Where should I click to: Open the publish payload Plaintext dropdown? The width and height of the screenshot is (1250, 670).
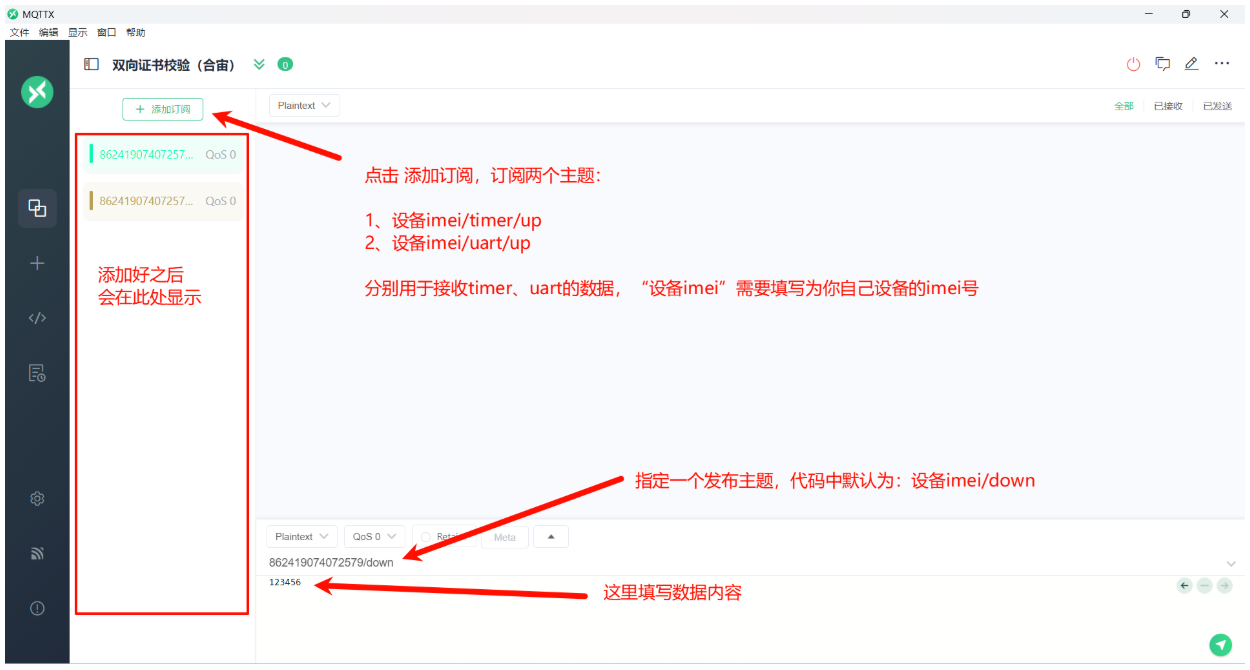pyautogui.click(x=302, y=537)
